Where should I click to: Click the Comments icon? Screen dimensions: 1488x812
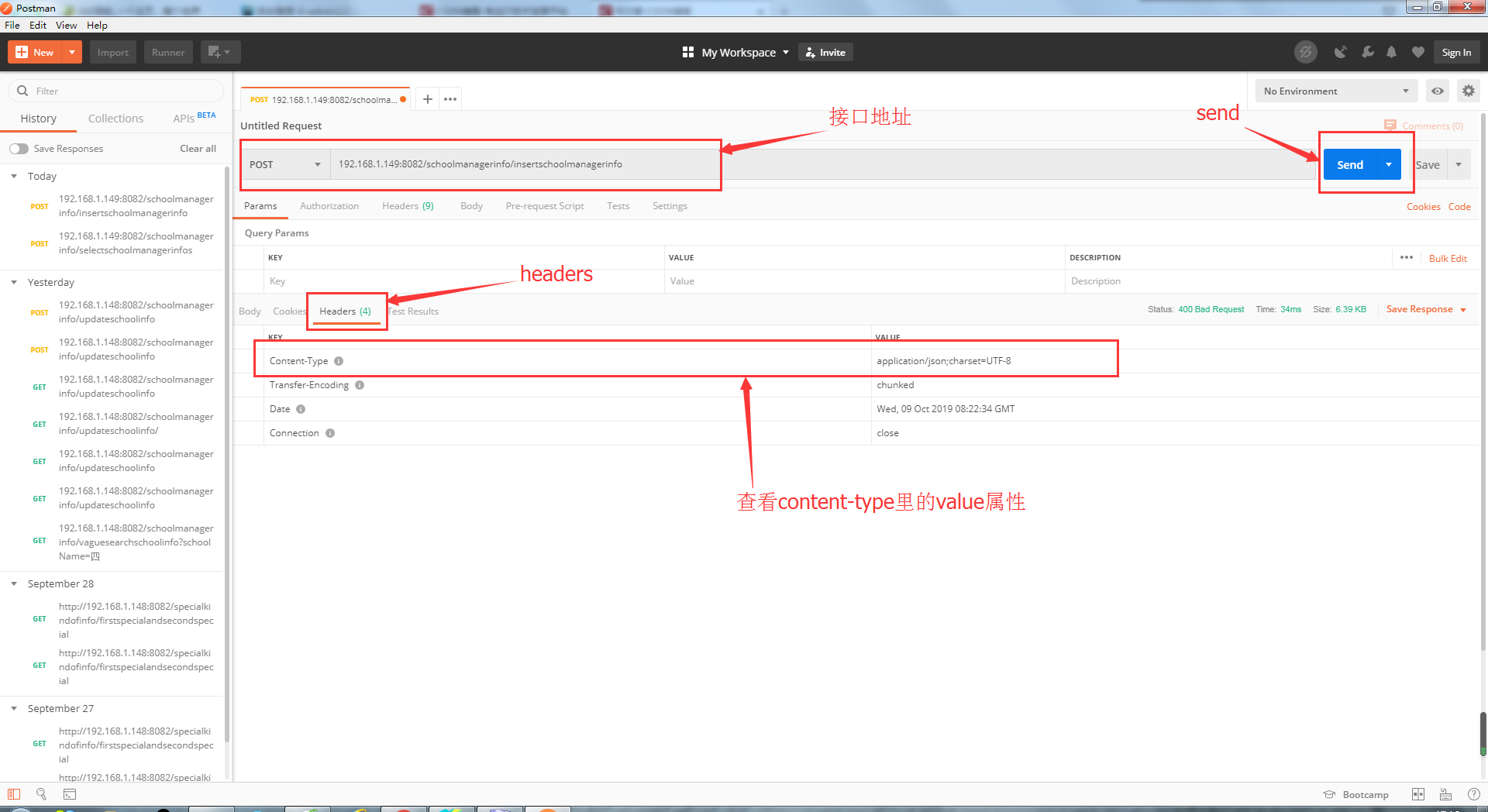(1390, 126)
